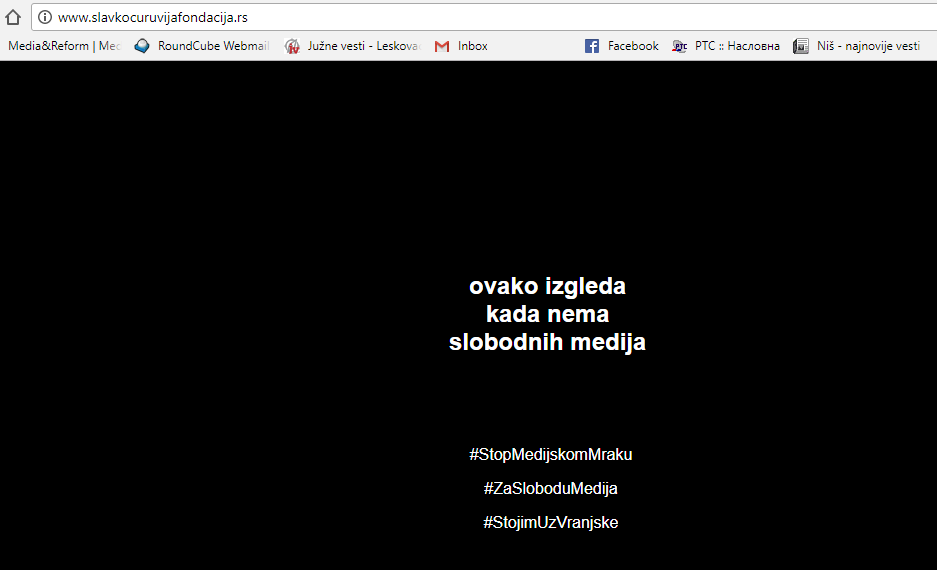The width and height of the screenshot is (937, 570).
Task: Click the Gmail envelope icon
Action: point(442,46)
